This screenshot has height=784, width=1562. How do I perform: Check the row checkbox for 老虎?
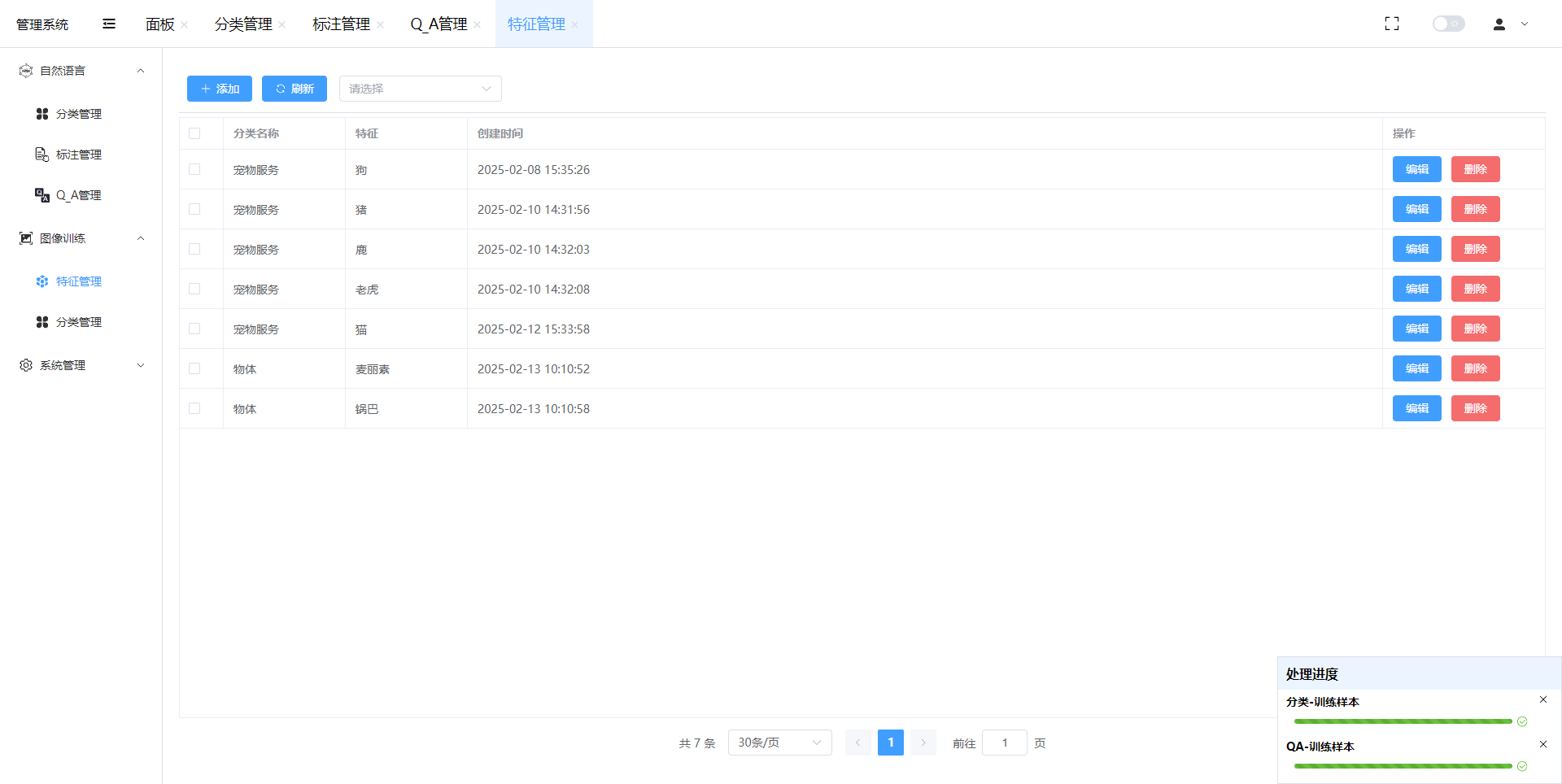pos(194,289)
